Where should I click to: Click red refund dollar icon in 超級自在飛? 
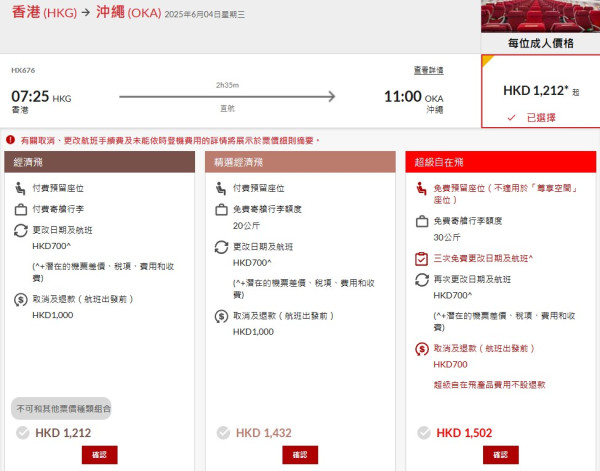[x=422, y=349]
